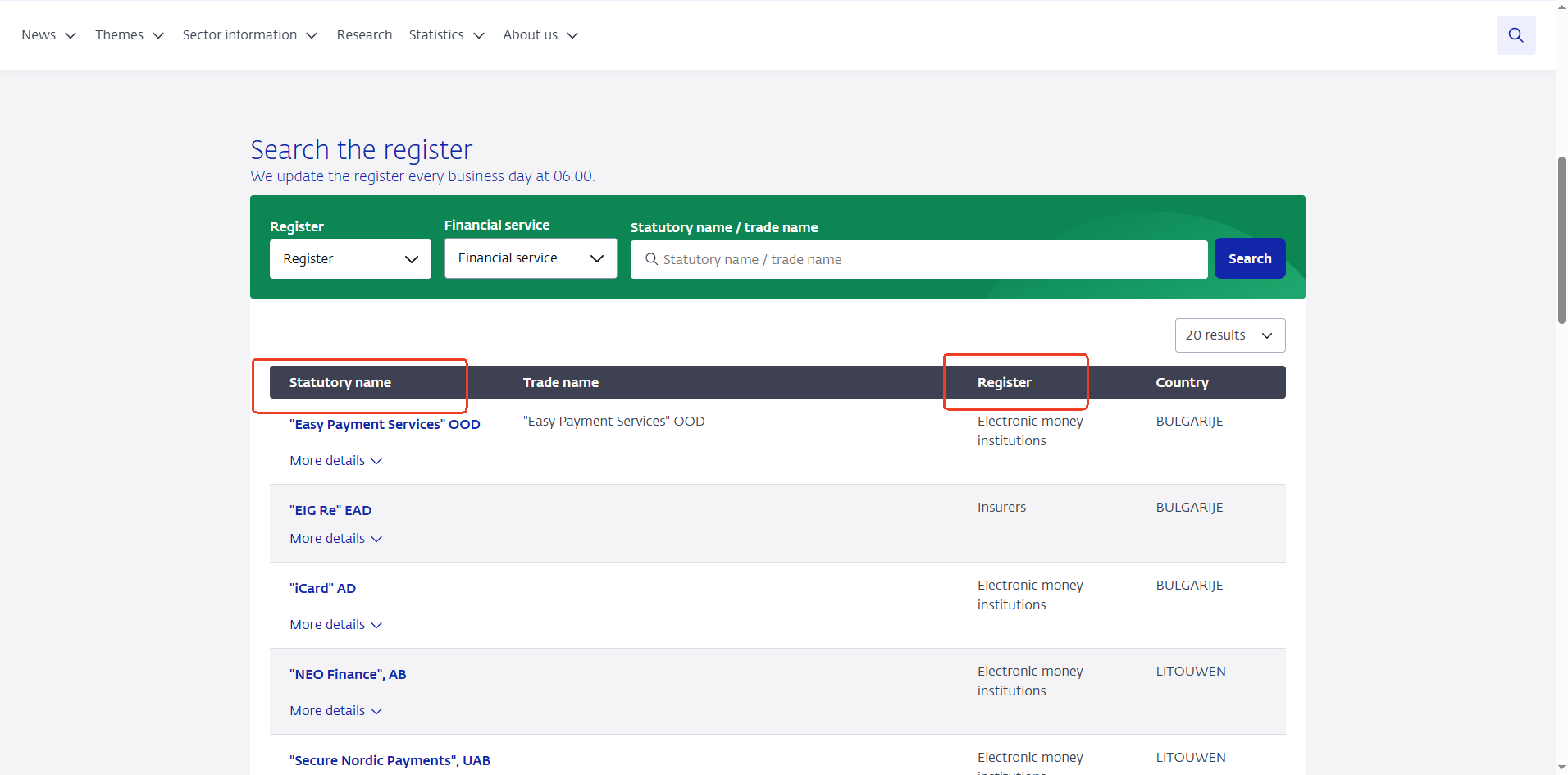Screen dimensions: 1568x775
Task: Open the "NEO Finance", AB entry
Action: tap(348, 674)
